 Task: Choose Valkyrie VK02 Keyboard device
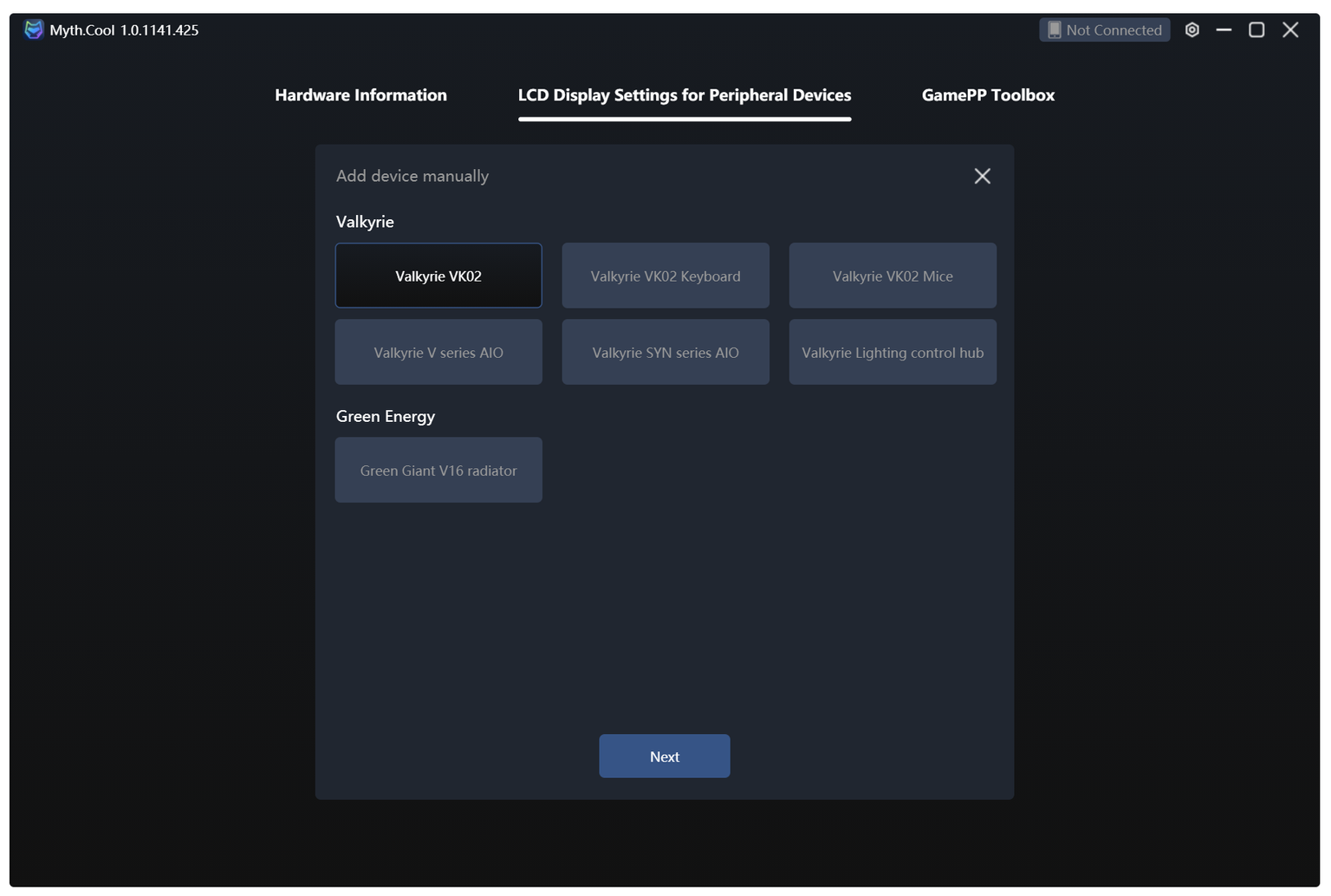click(x=665, y=276)
